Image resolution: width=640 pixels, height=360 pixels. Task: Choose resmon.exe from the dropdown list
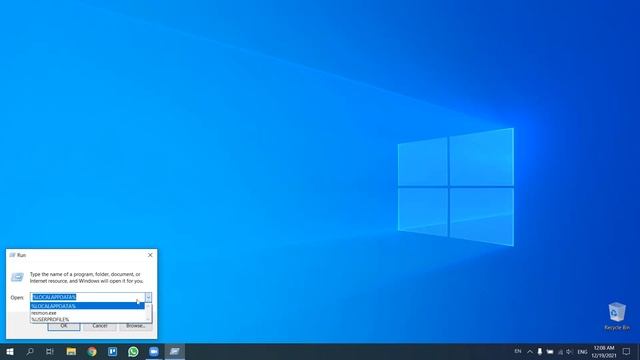(87, 313)
